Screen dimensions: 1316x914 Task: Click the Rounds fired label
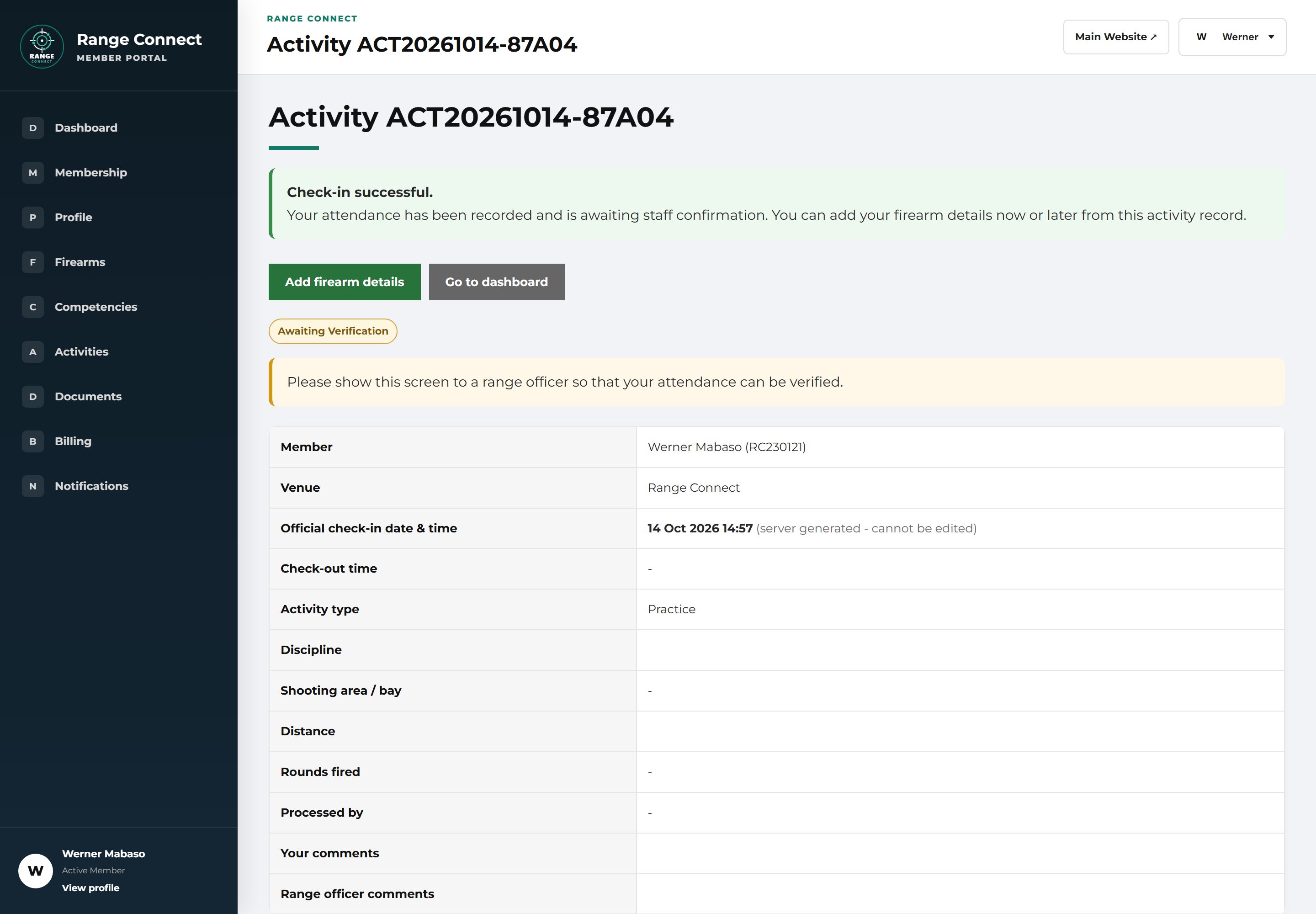(320, 771)
